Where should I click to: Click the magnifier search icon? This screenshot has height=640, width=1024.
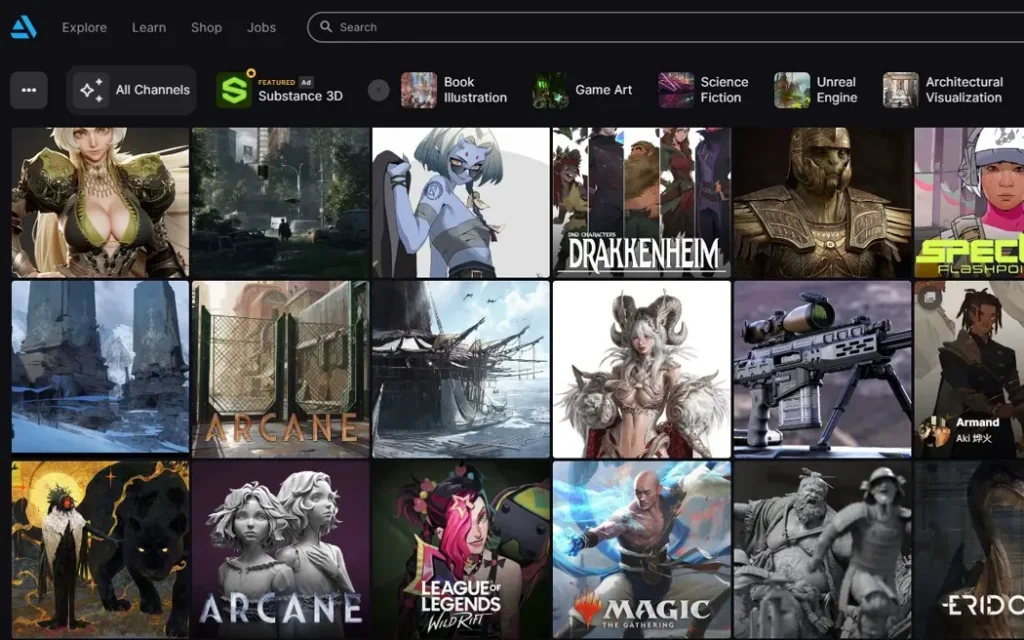pos(326,27)
